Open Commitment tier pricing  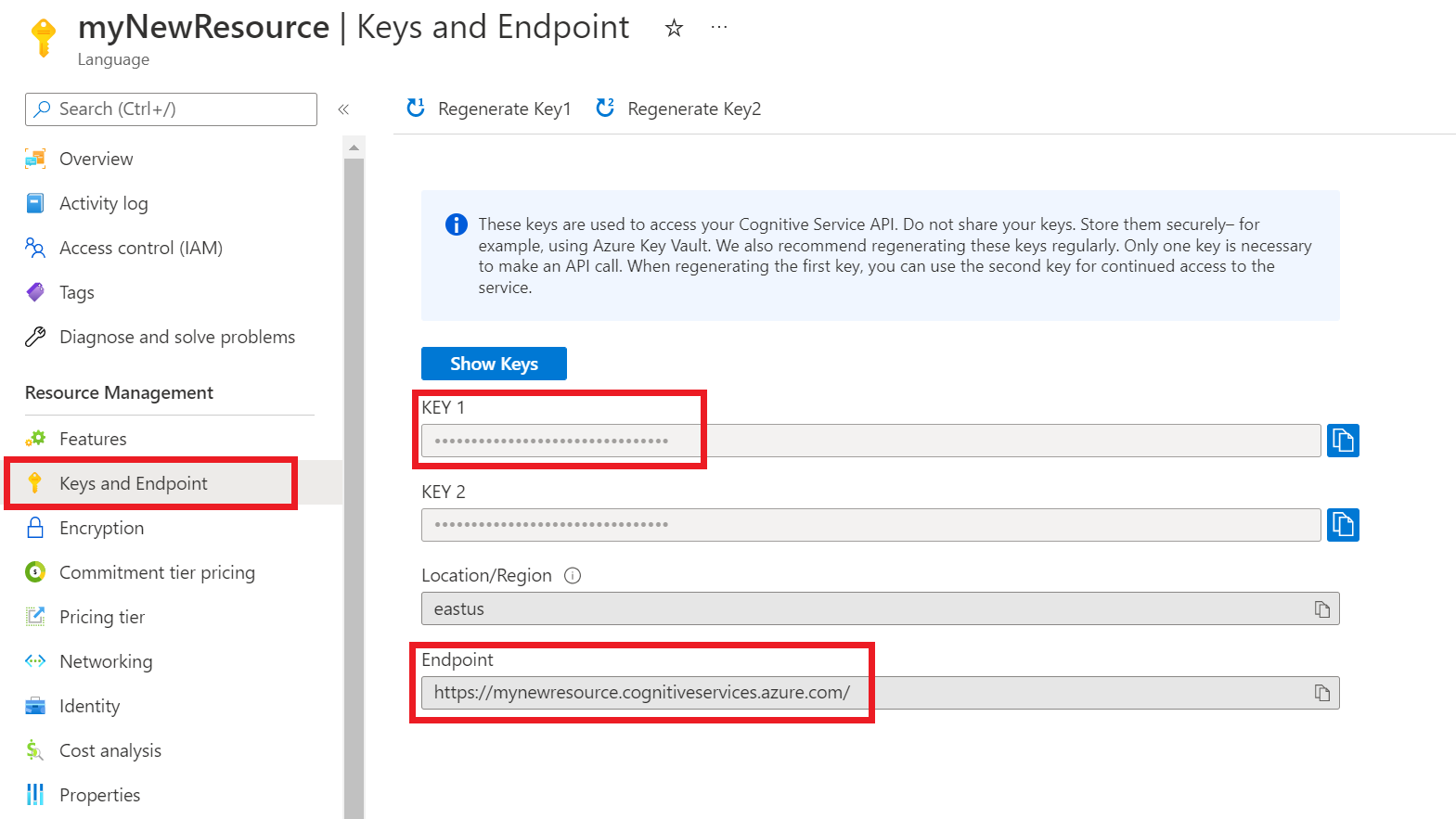click(x=157, y=572)
